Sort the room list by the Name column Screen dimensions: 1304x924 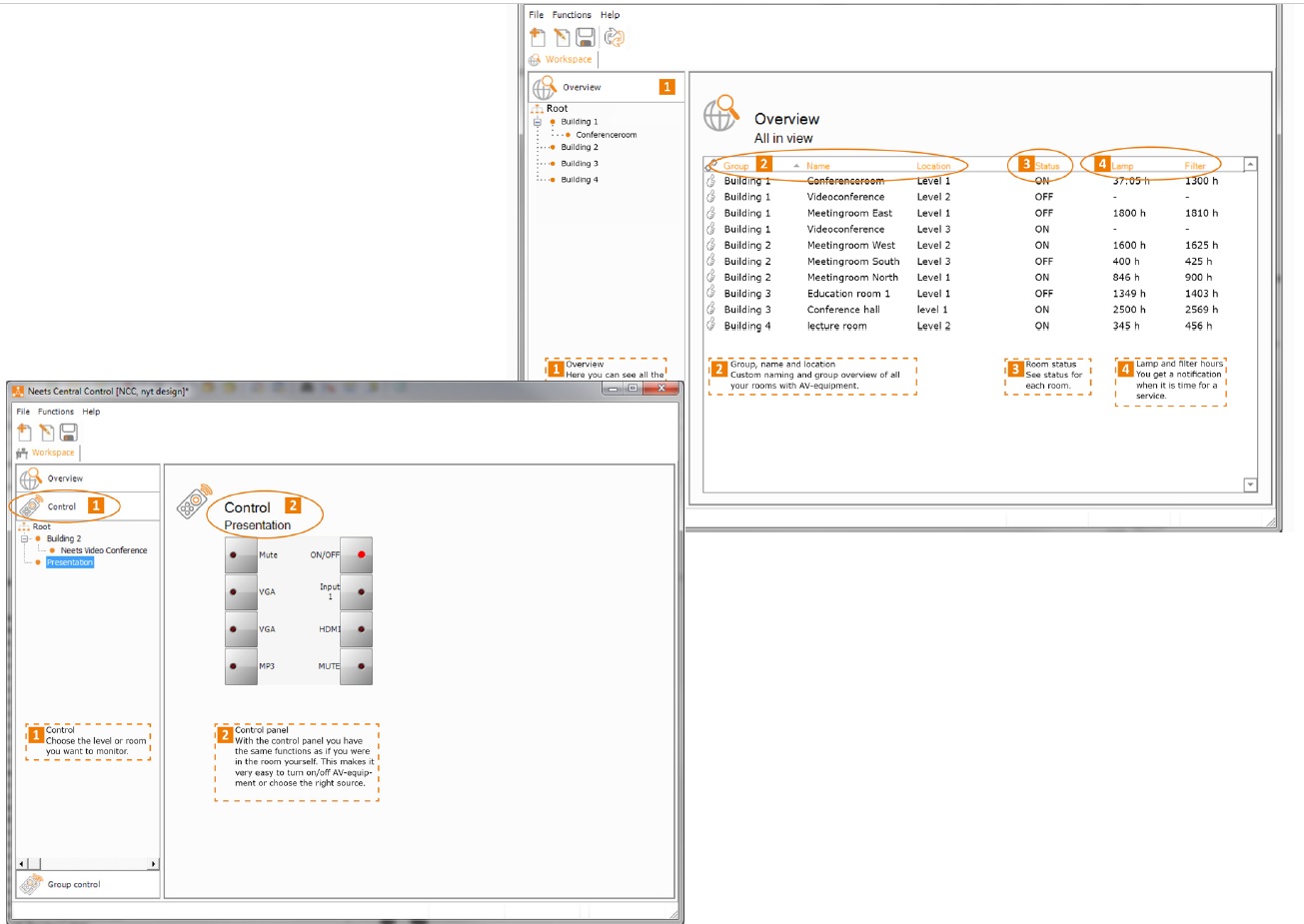817,166
